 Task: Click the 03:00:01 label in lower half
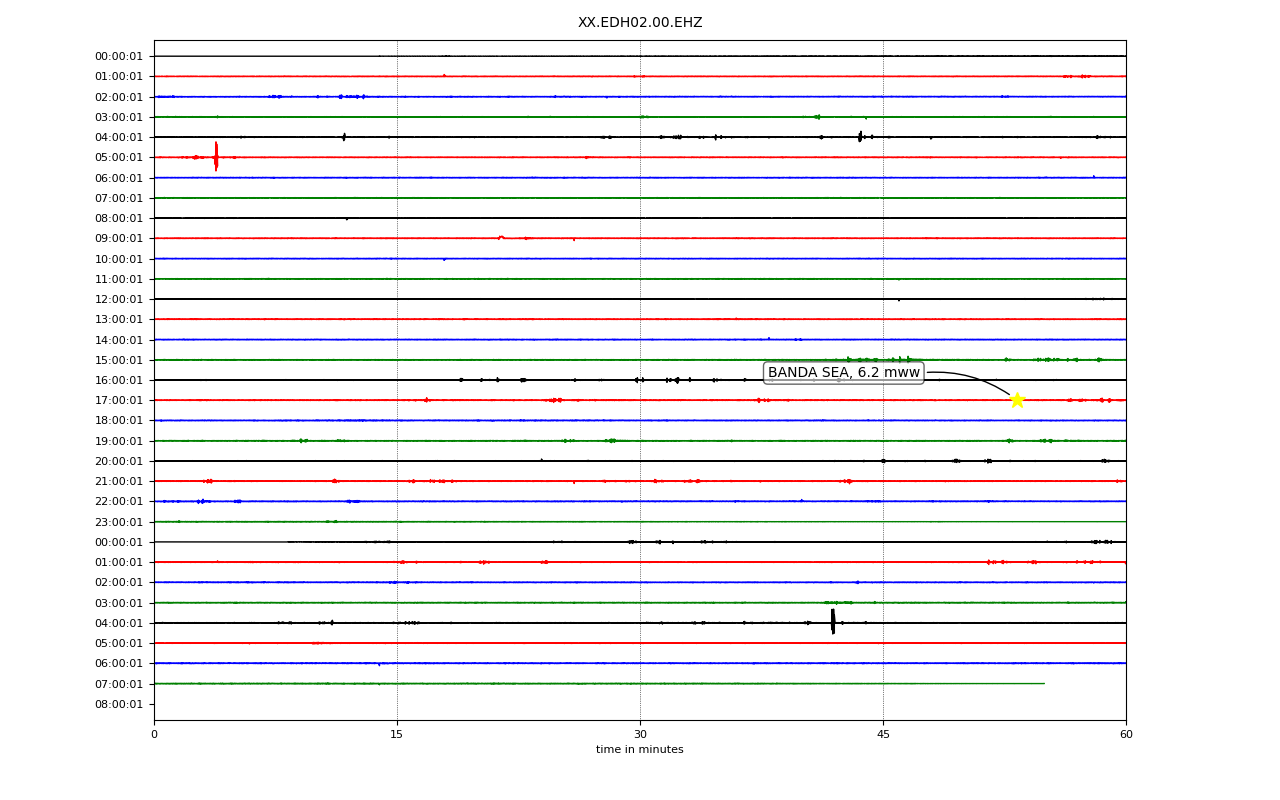click(x=119, y=603)
